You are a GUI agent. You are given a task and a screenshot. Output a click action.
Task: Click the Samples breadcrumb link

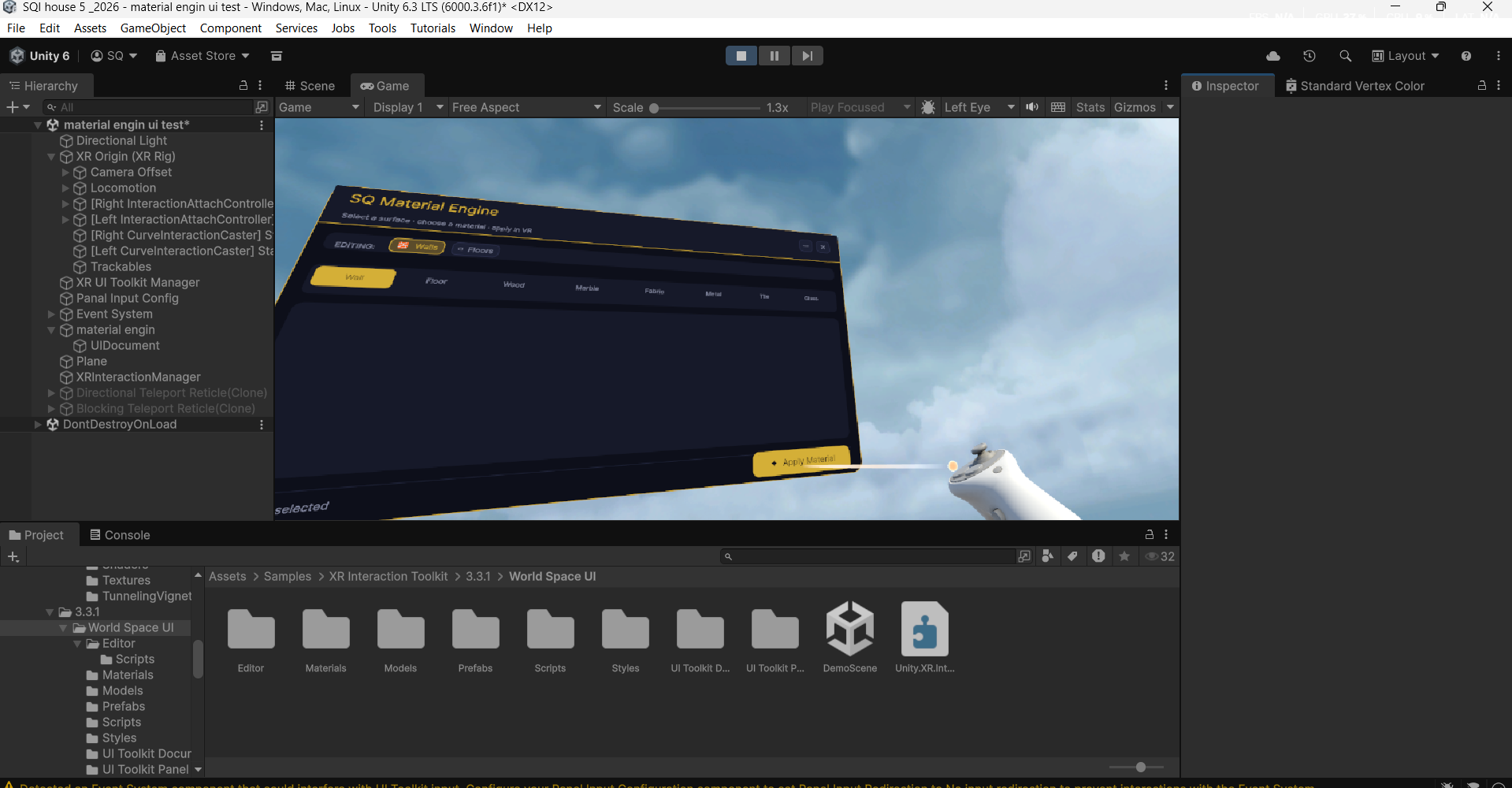click(x=288, y=577)
